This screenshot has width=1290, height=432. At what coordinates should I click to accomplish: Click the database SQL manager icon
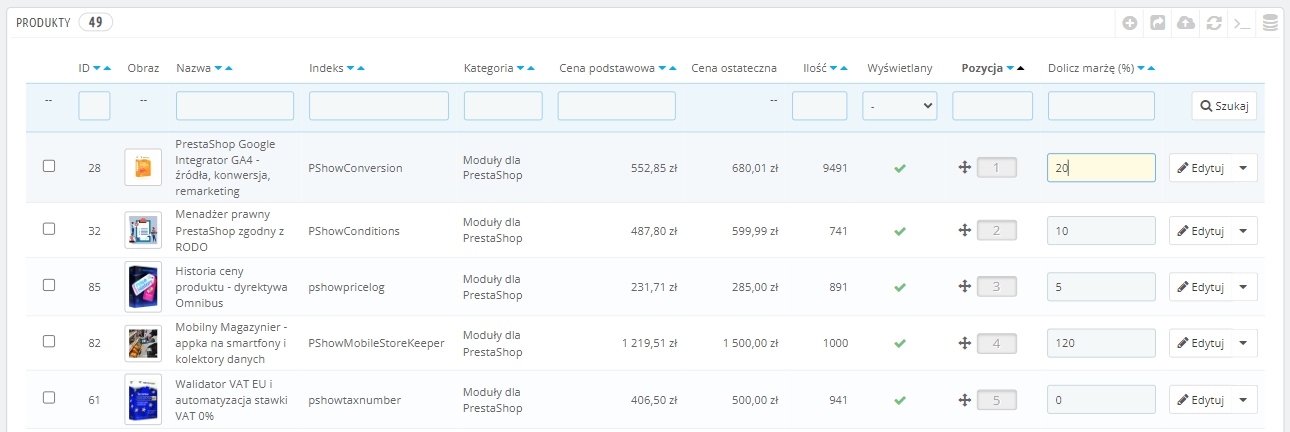1270,22
